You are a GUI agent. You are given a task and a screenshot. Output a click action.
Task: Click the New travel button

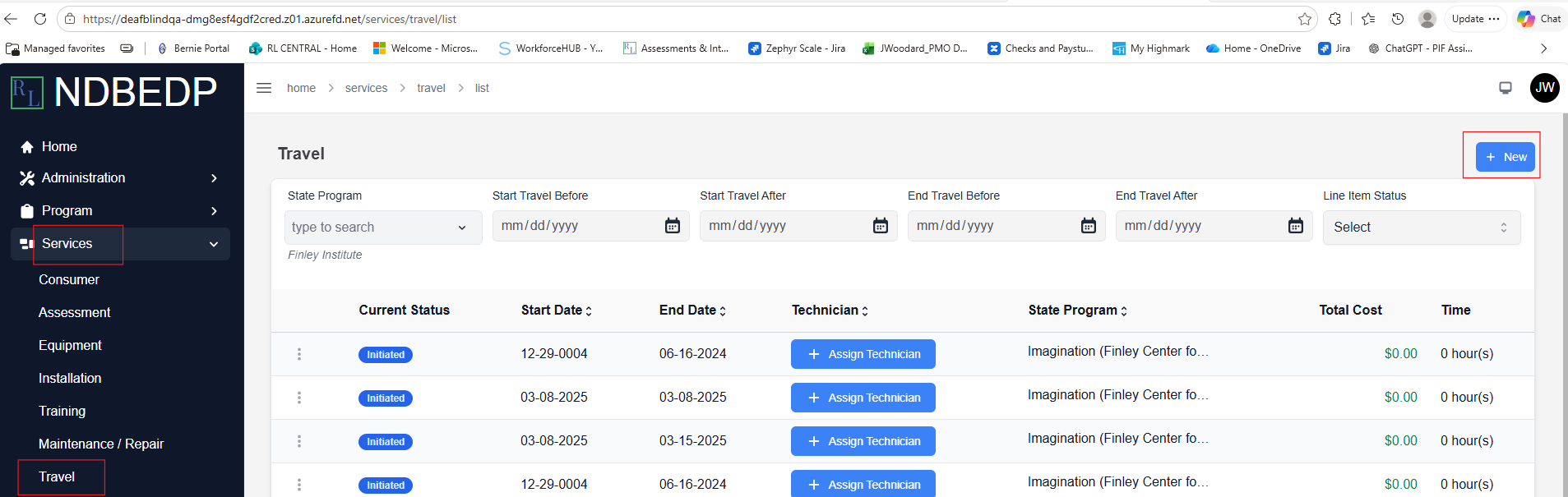click(1506, 157)
